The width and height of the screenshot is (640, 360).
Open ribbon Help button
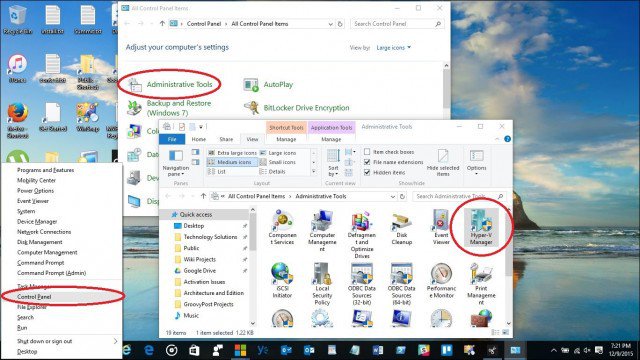pyautogui.click(x=507, y=139)
